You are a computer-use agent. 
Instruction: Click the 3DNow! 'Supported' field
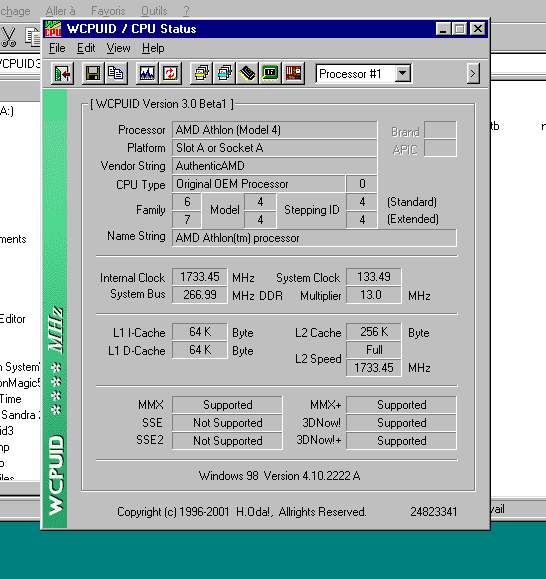(x=401, y=423)
